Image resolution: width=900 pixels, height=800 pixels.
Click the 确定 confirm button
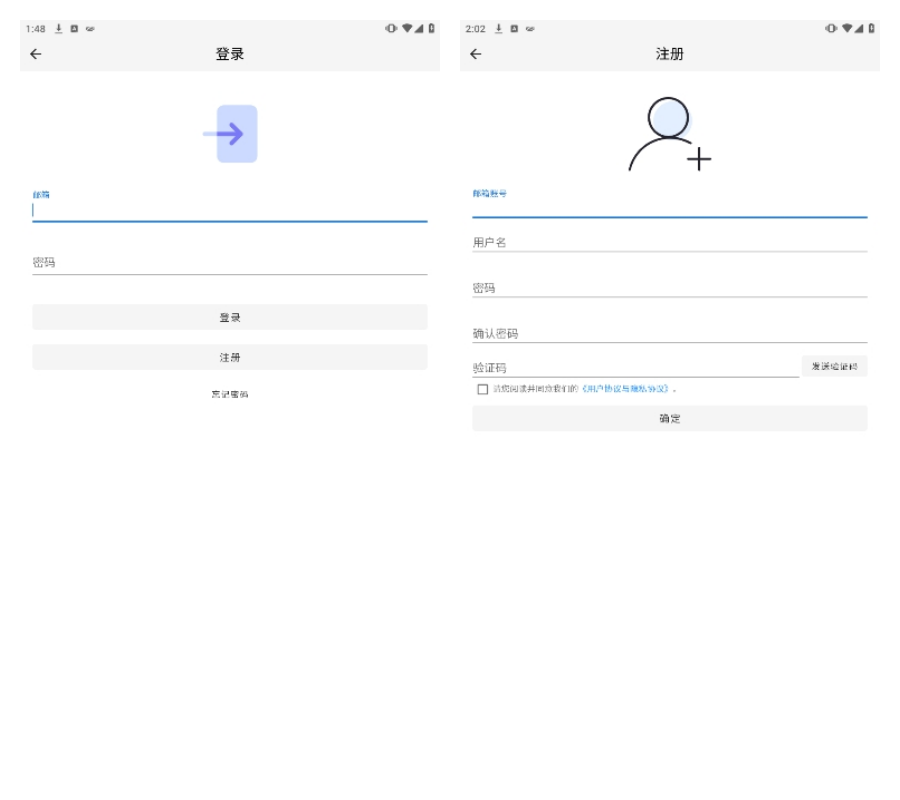click(x=669, y=418)
